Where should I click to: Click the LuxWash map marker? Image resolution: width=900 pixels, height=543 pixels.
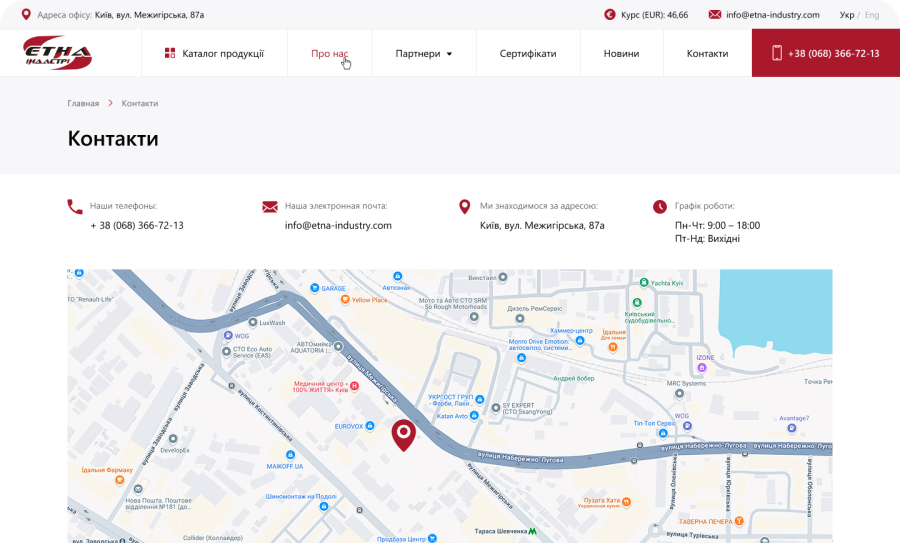[x=253, y=323]
